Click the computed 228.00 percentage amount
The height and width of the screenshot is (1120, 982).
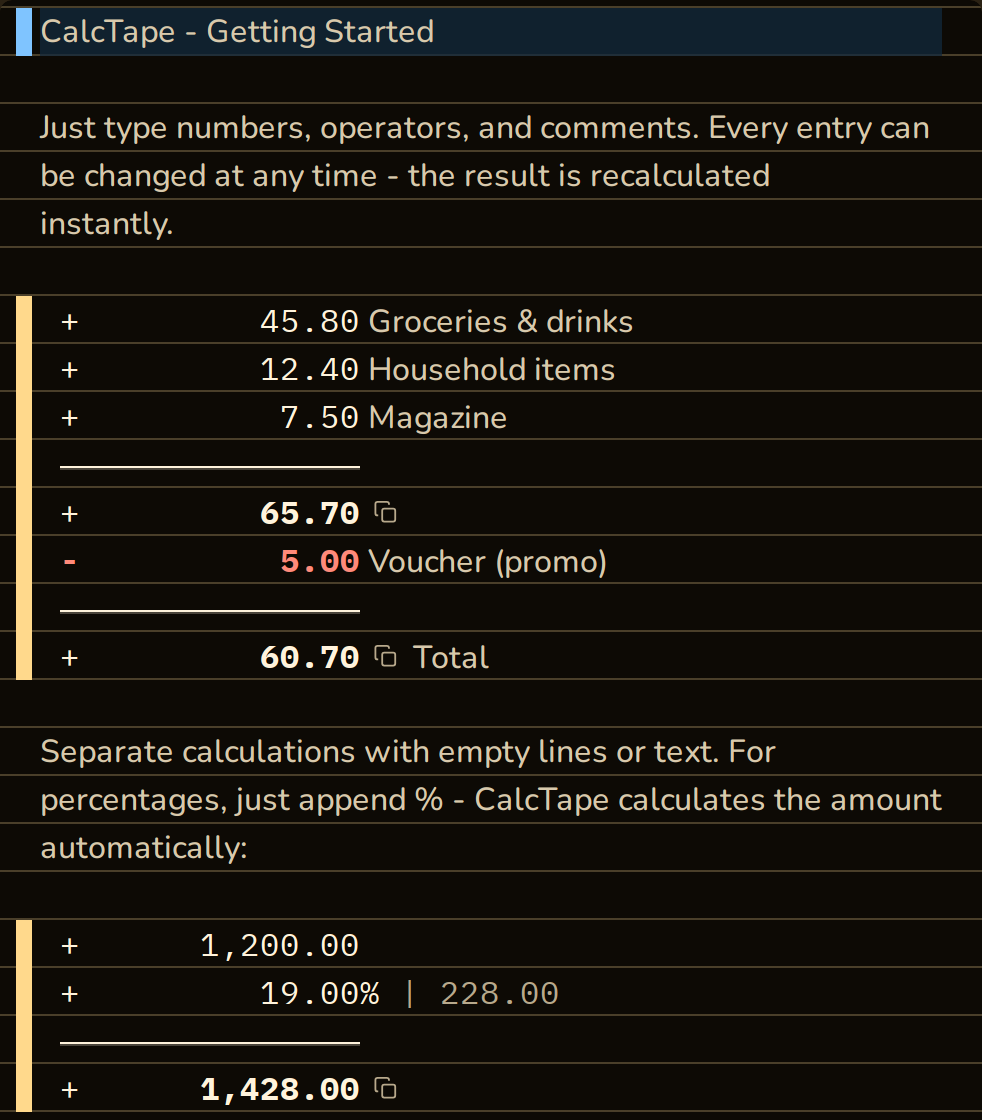point(499,994)
